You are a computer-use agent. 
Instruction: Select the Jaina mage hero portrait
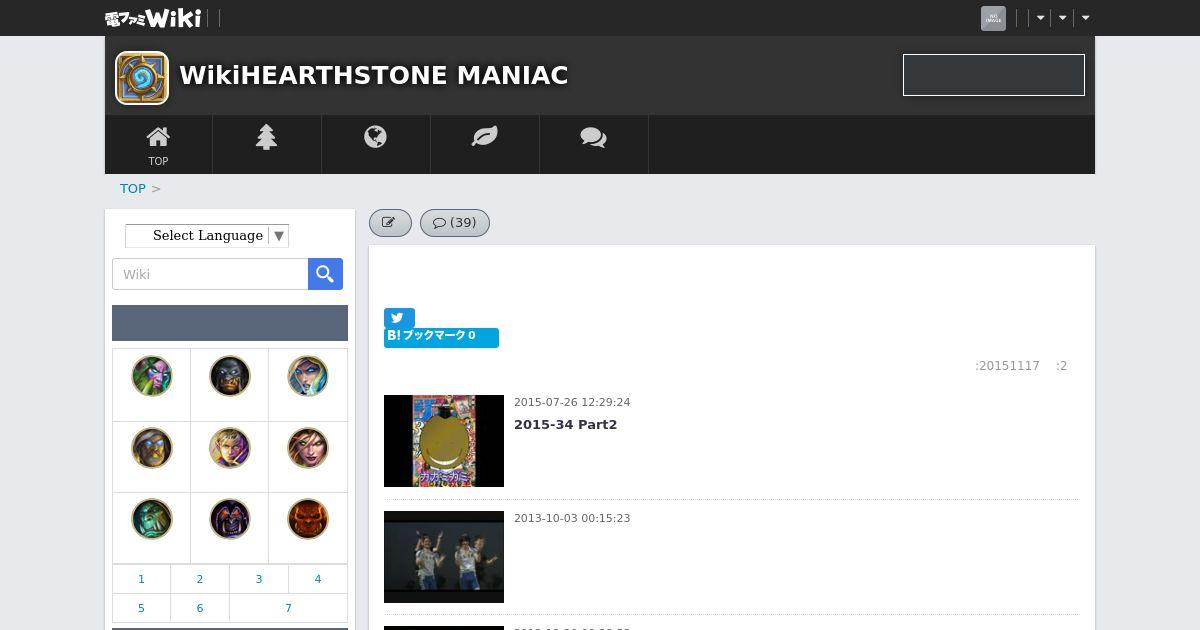(x=308, y=376)
